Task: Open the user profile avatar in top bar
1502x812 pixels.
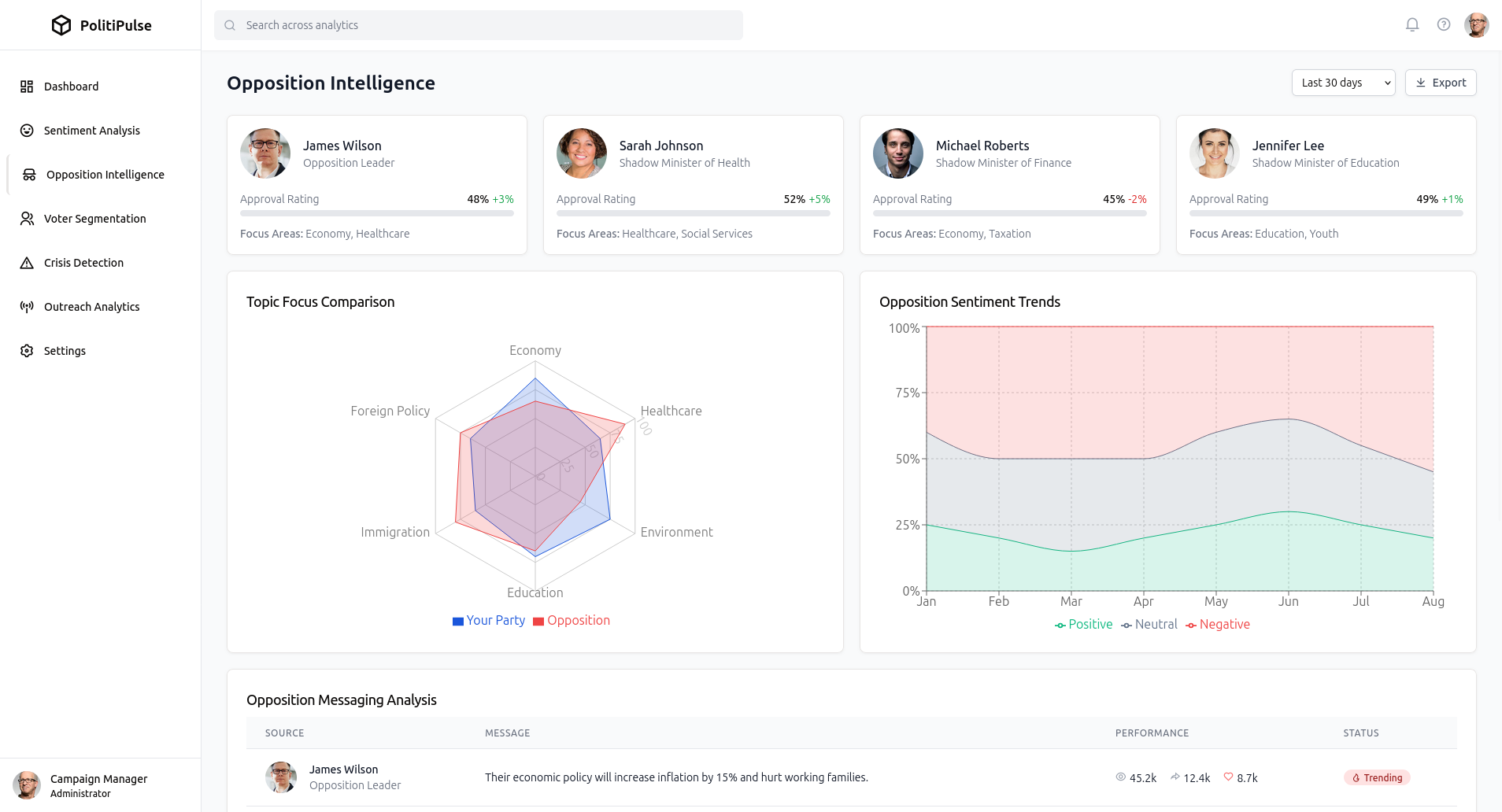Action: (x=1477, y=24)
